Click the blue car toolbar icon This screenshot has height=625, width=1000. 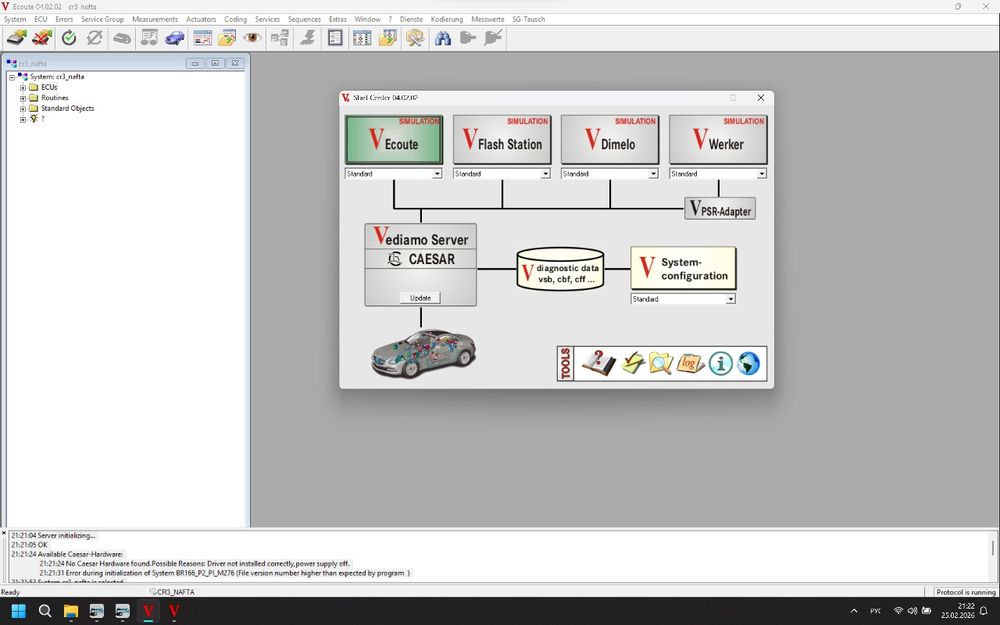click(x=175, y=38)
